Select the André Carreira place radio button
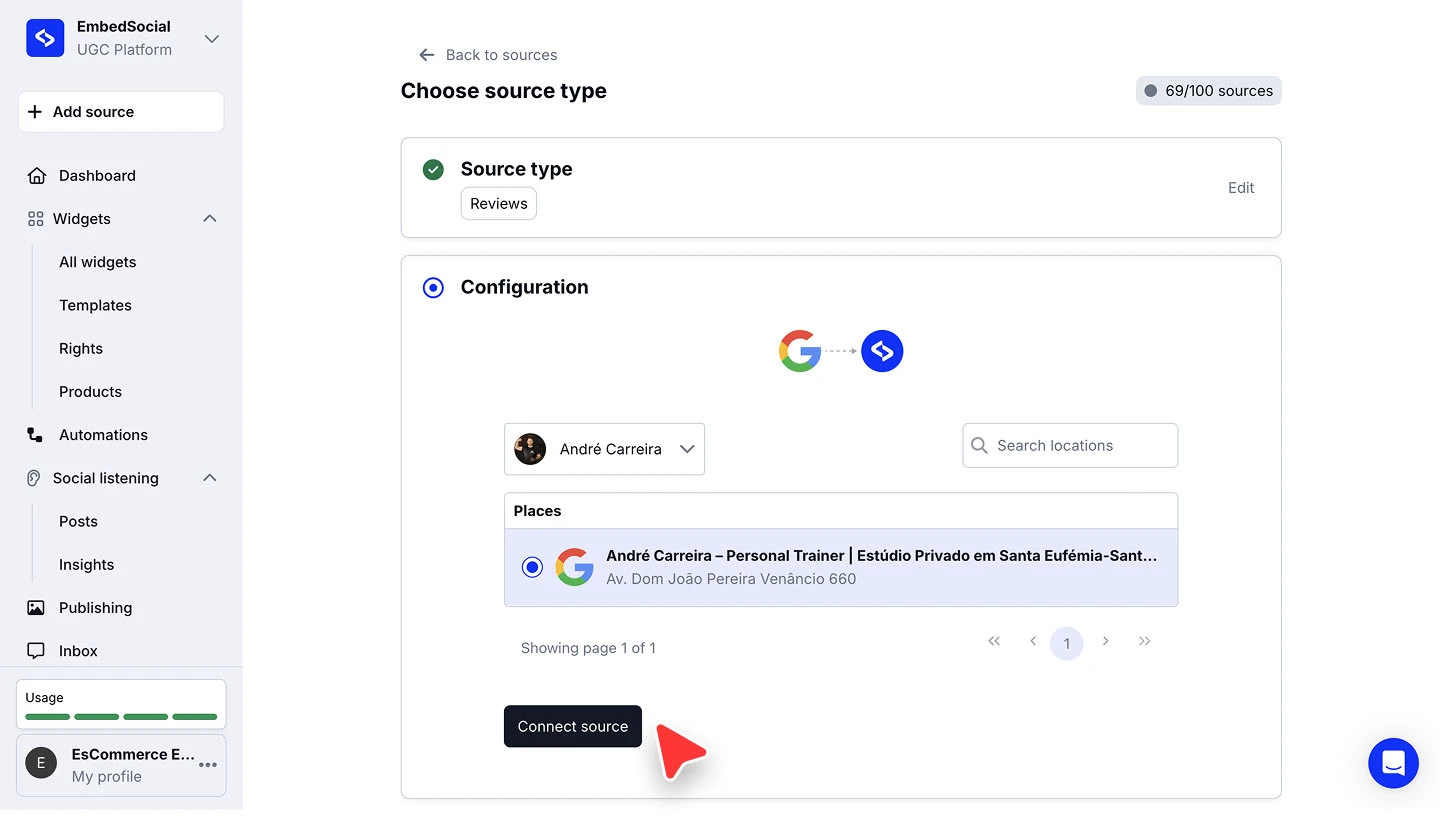Viewport: 1440px width, 824px height. tap(532, 567)
